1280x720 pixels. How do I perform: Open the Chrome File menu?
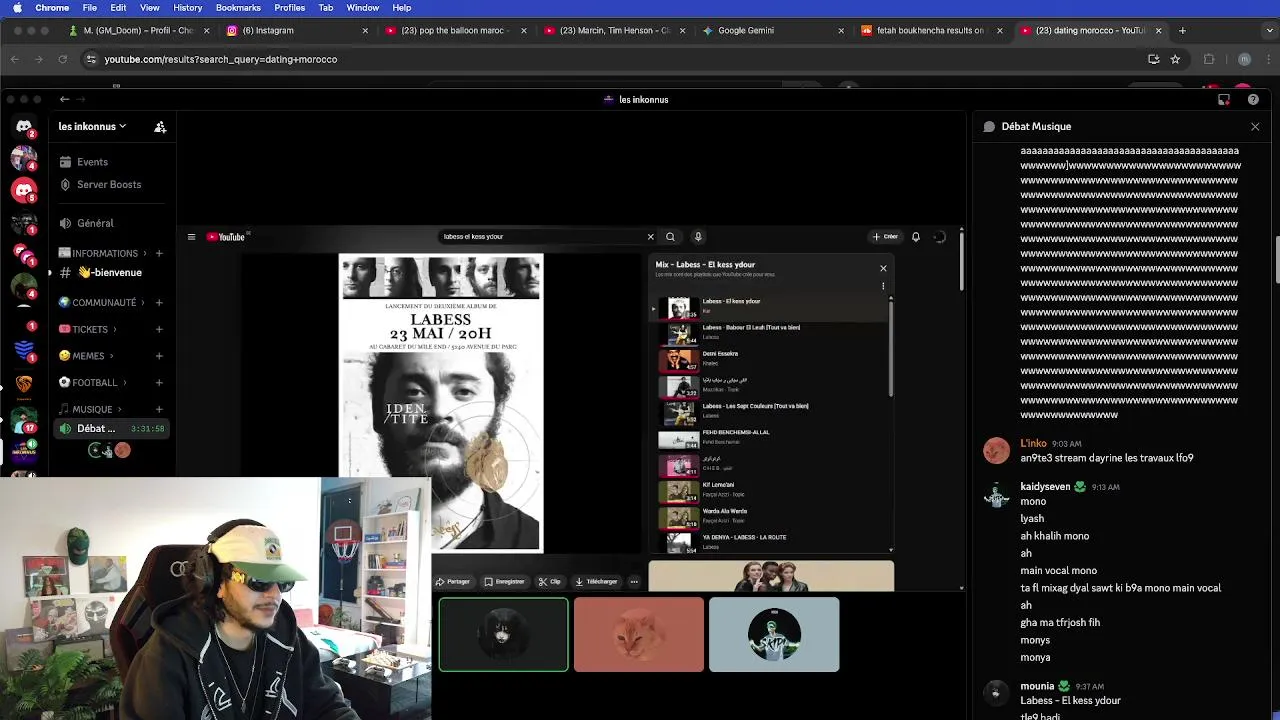point(90,7)
